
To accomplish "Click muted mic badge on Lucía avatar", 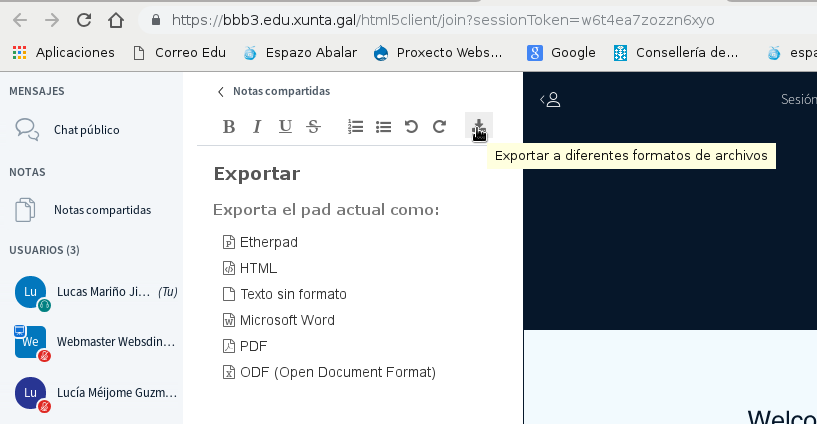I will pos(44,406).
